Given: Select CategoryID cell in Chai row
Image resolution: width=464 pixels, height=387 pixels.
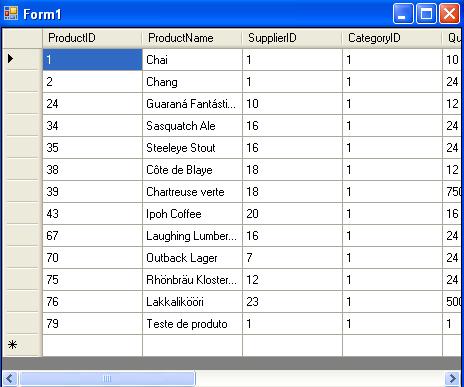Looking at the screenshot, I should click(x=392, y=59).
